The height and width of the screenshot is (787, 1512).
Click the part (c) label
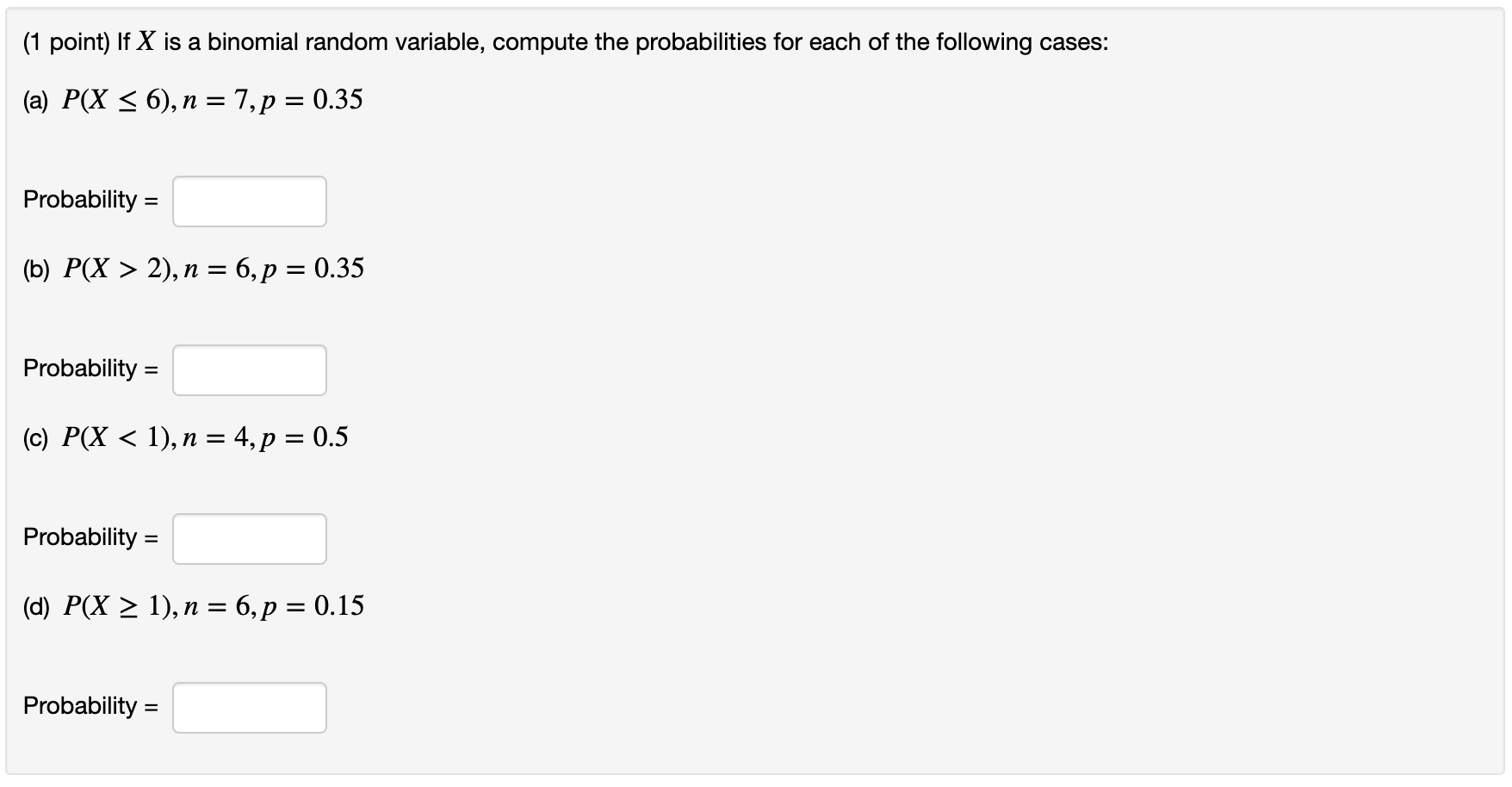click(x=35, y=437)
